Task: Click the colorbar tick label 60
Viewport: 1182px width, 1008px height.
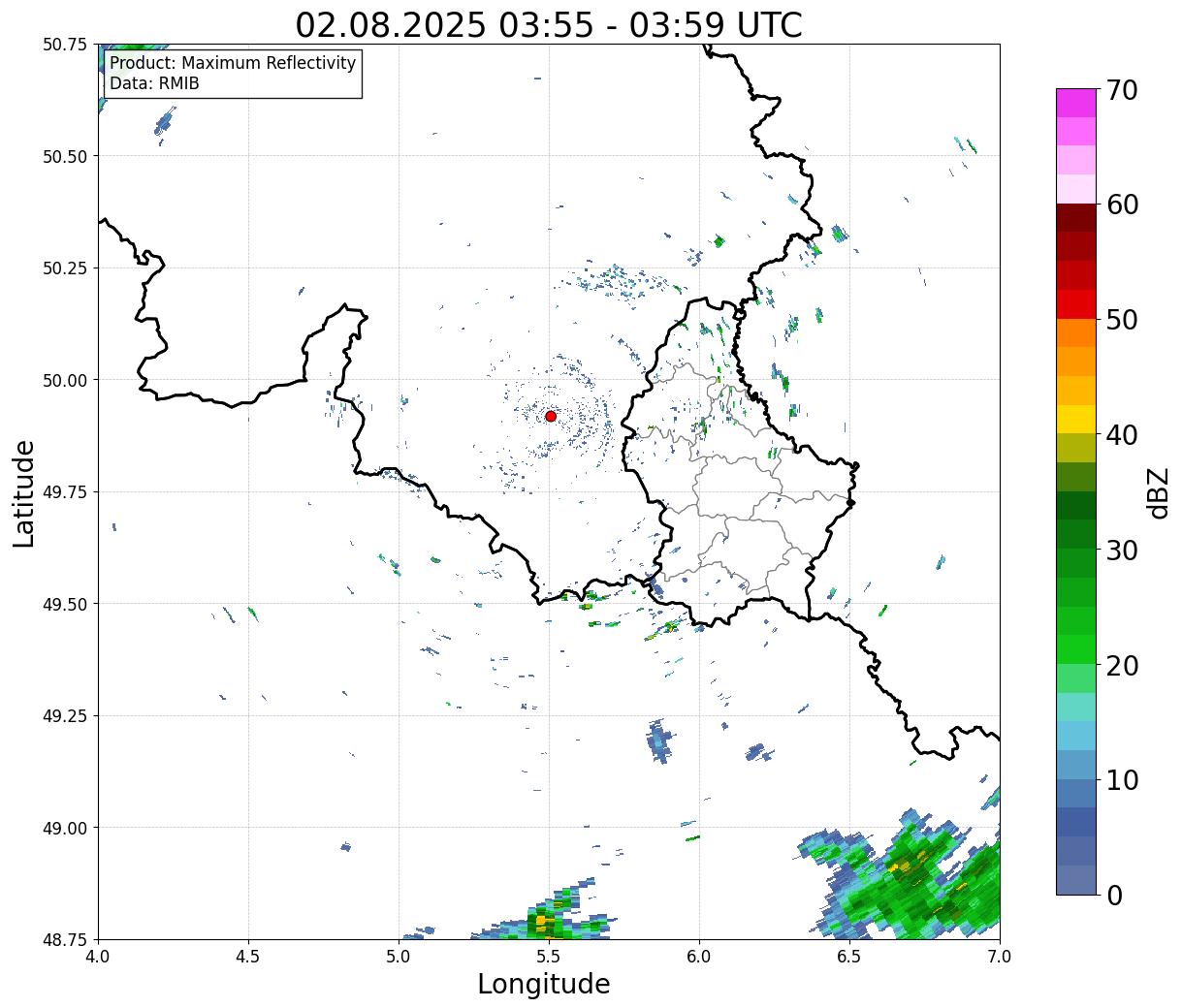Action: 1122,205
